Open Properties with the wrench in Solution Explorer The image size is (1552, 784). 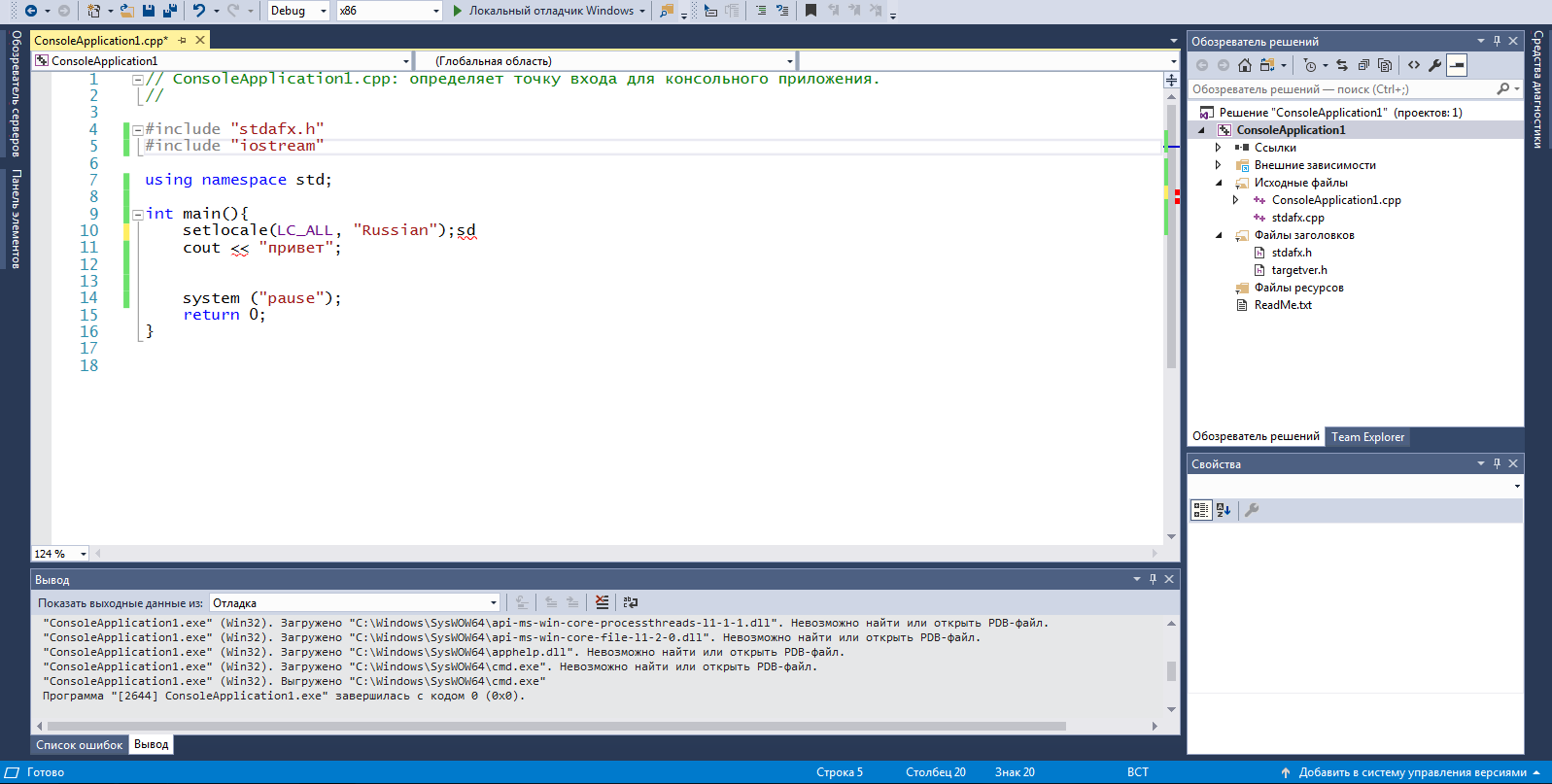[x=1434, y=65]
